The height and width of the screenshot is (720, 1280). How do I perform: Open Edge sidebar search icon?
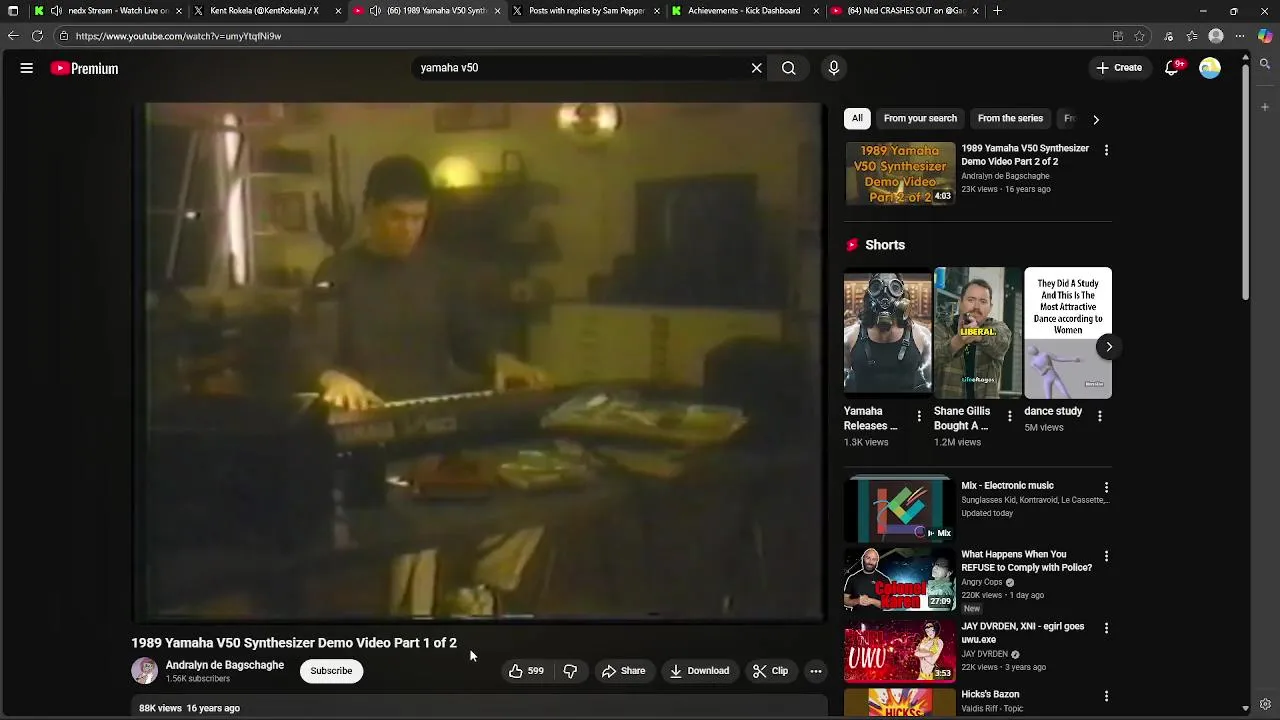click(1265, 64)
